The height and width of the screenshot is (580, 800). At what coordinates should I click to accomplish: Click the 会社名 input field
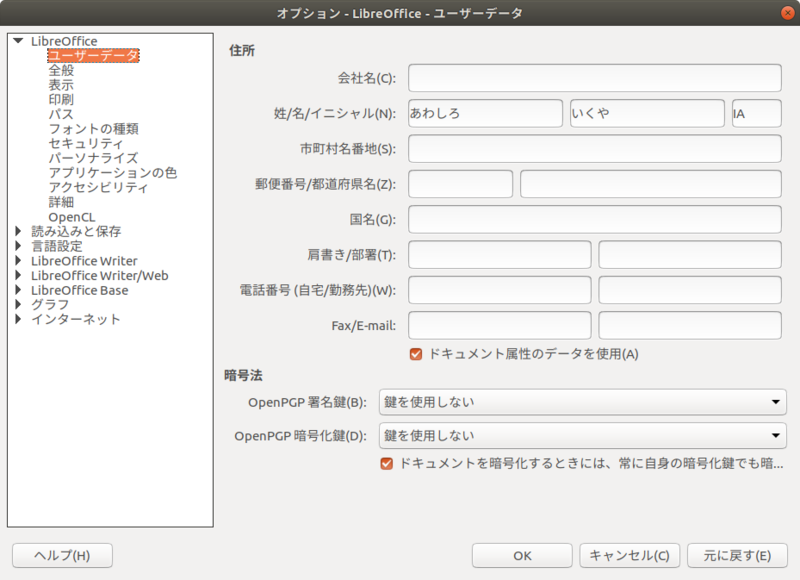click(x=594, y=78)
